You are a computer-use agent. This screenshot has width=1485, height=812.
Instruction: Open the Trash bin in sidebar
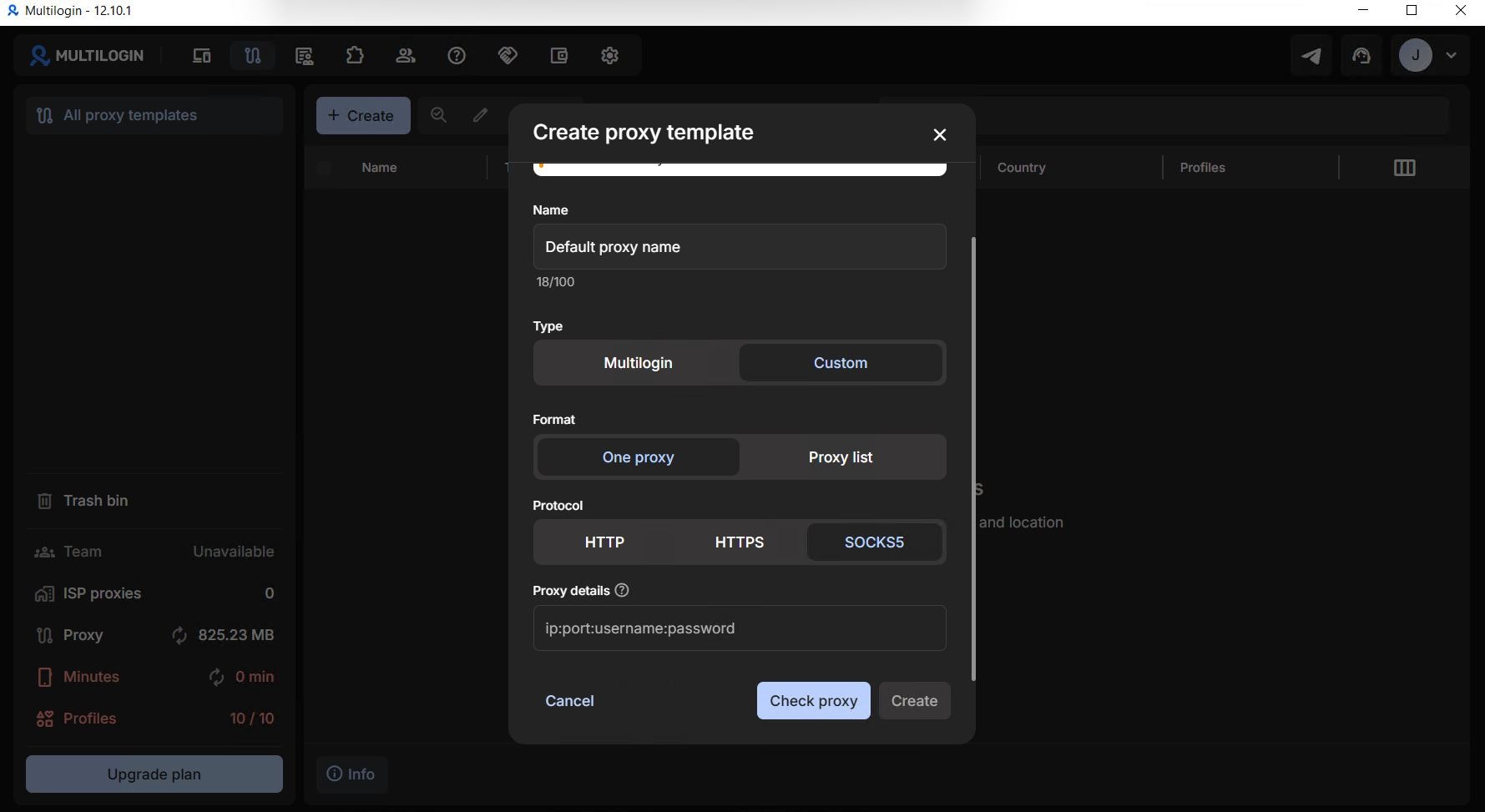[x=154, y=501]
